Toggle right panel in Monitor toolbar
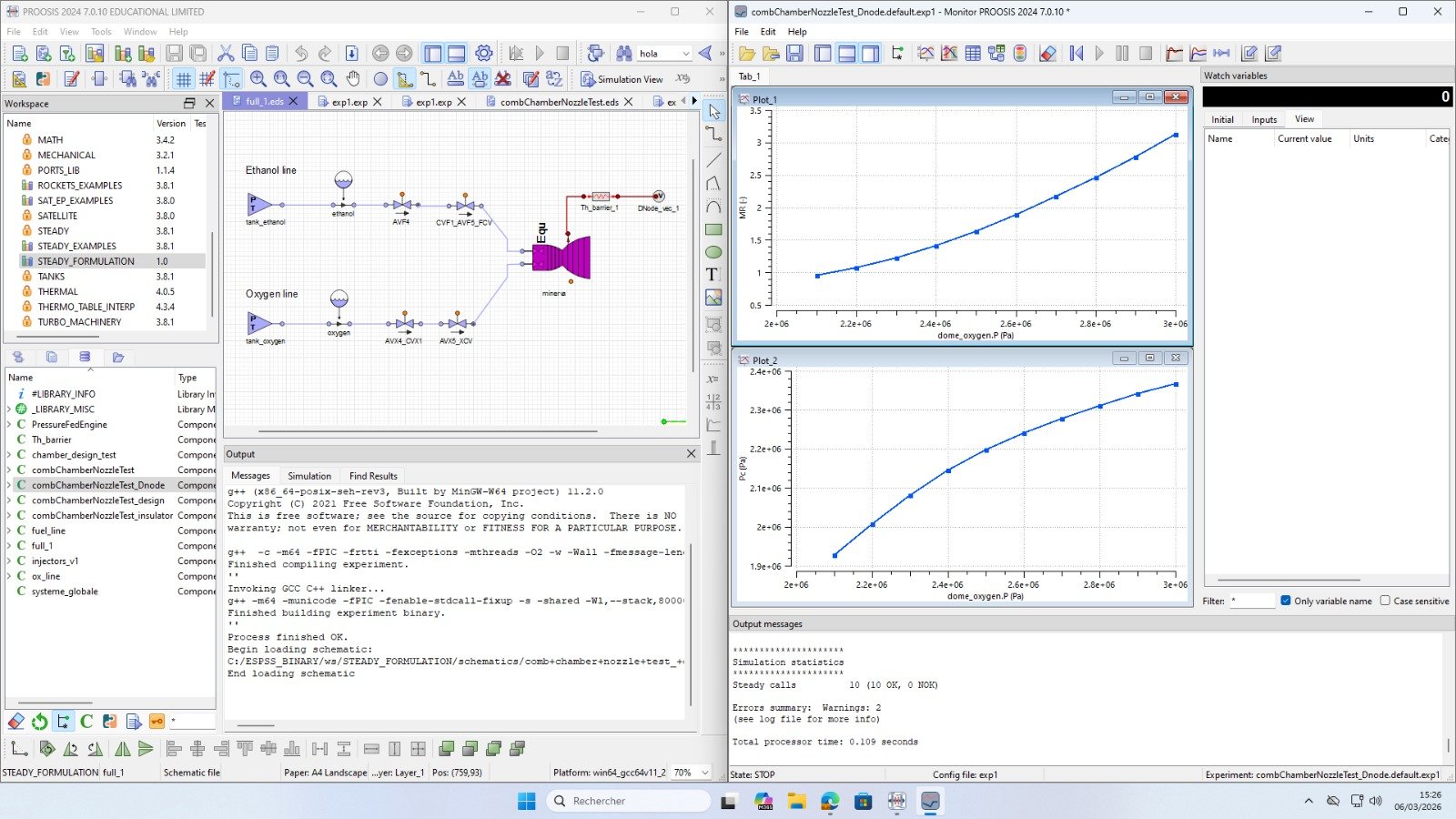The height and width of the screenshot is (819, 1456). [870, 54]
